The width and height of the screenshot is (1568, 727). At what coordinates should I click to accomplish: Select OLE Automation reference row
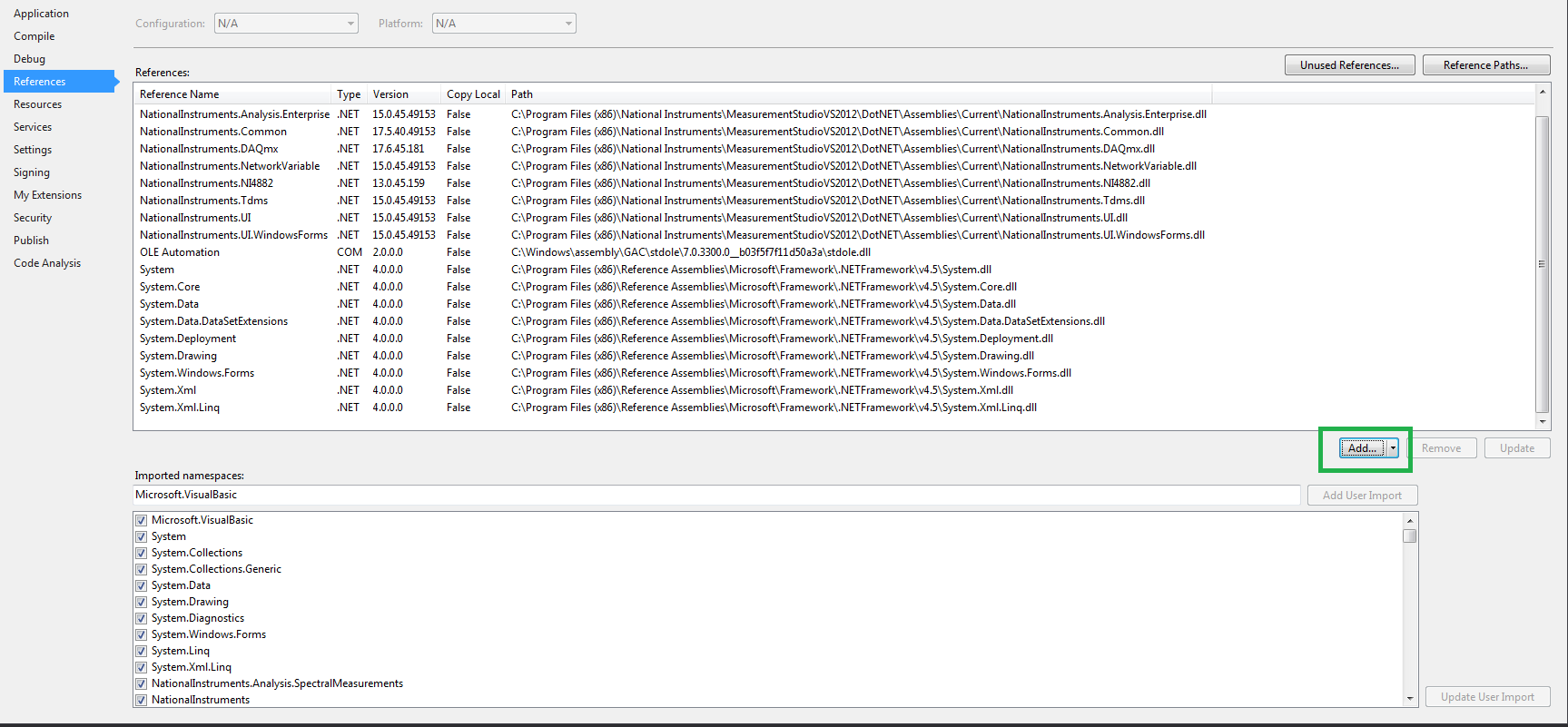pos(673,252)
